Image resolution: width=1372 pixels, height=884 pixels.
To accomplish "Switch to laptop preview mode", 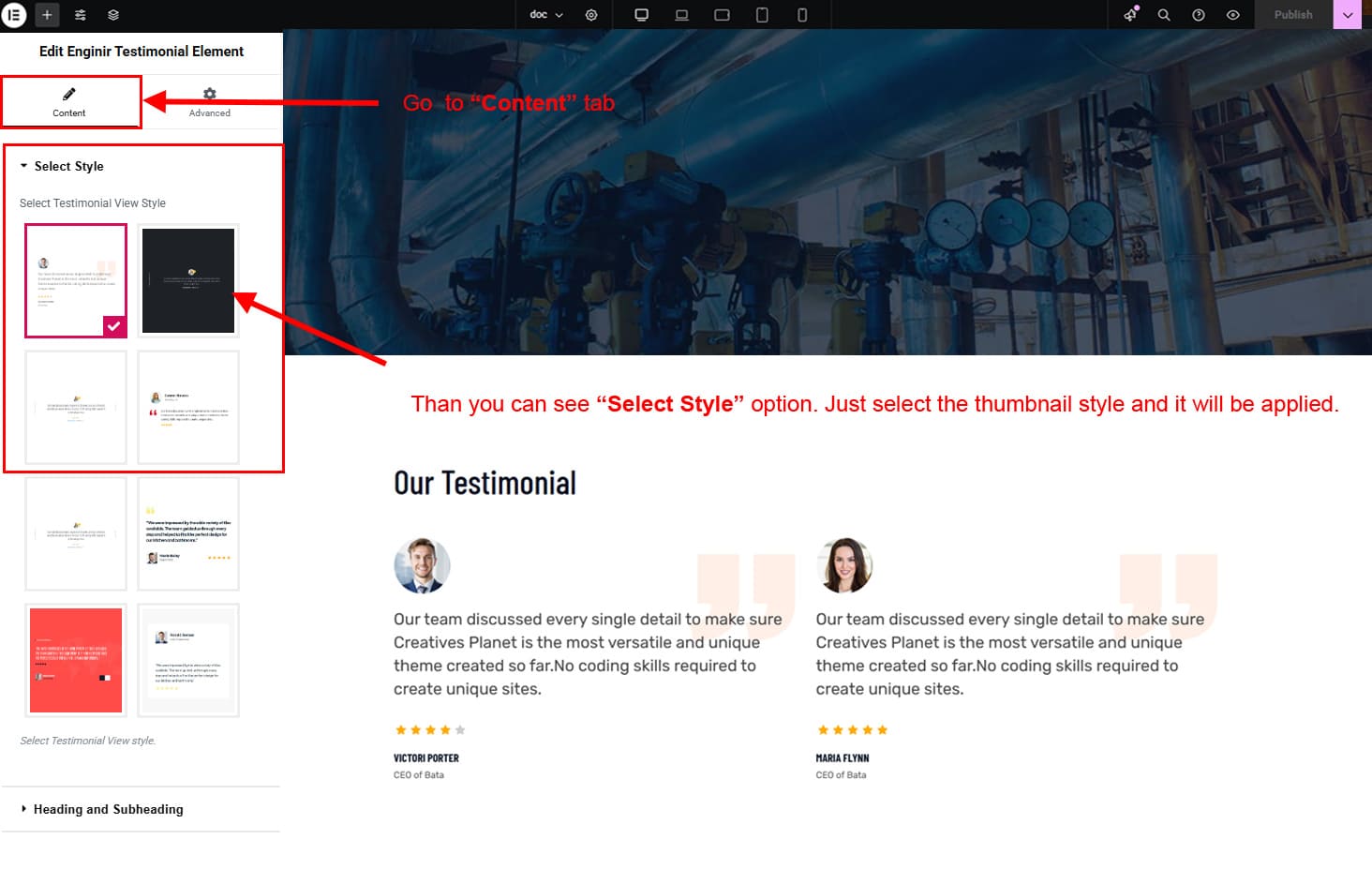I will [682, 15].
